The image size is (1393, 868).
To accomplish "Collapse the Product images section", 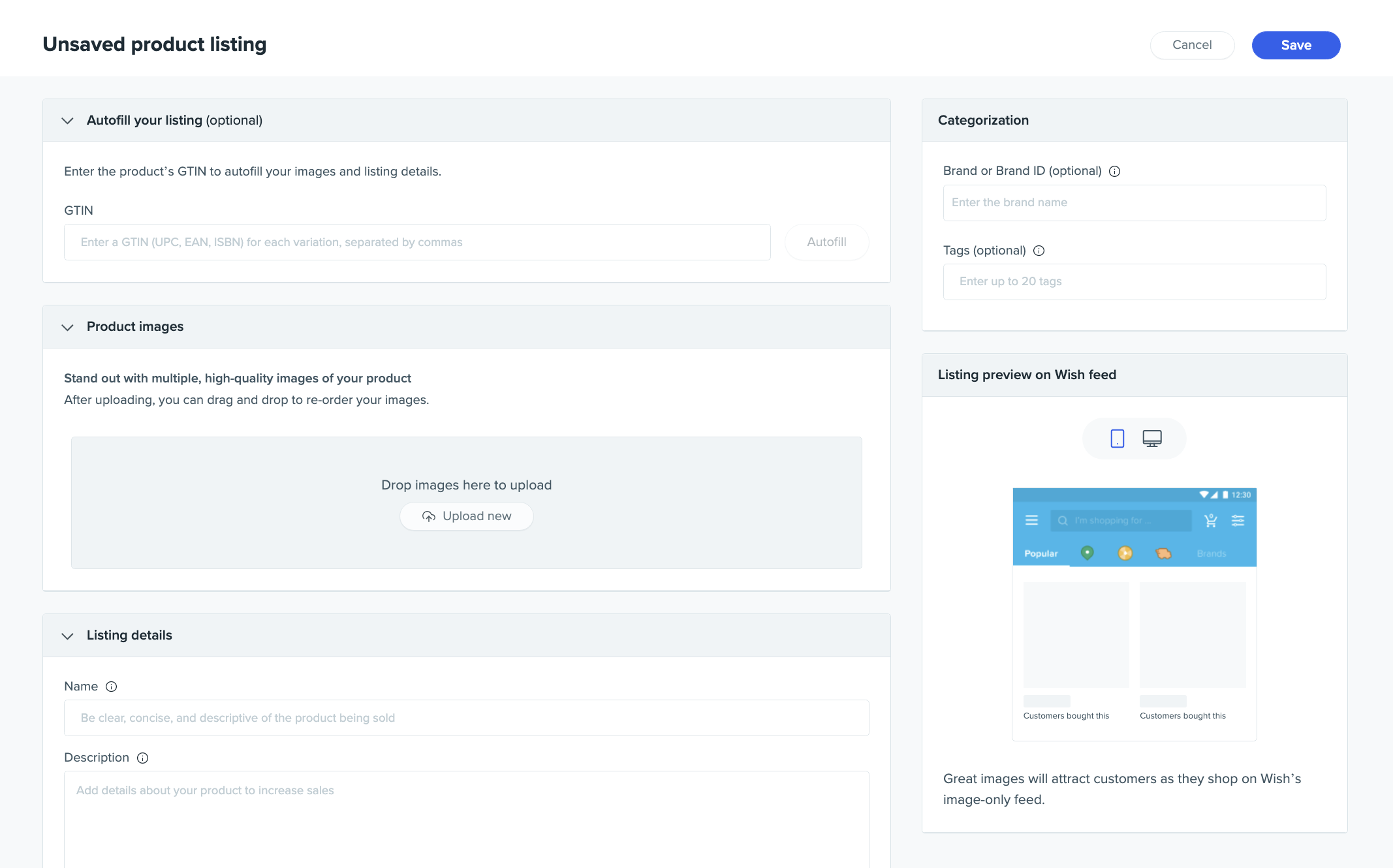I will pyautogui.click(x=67, y=327).
